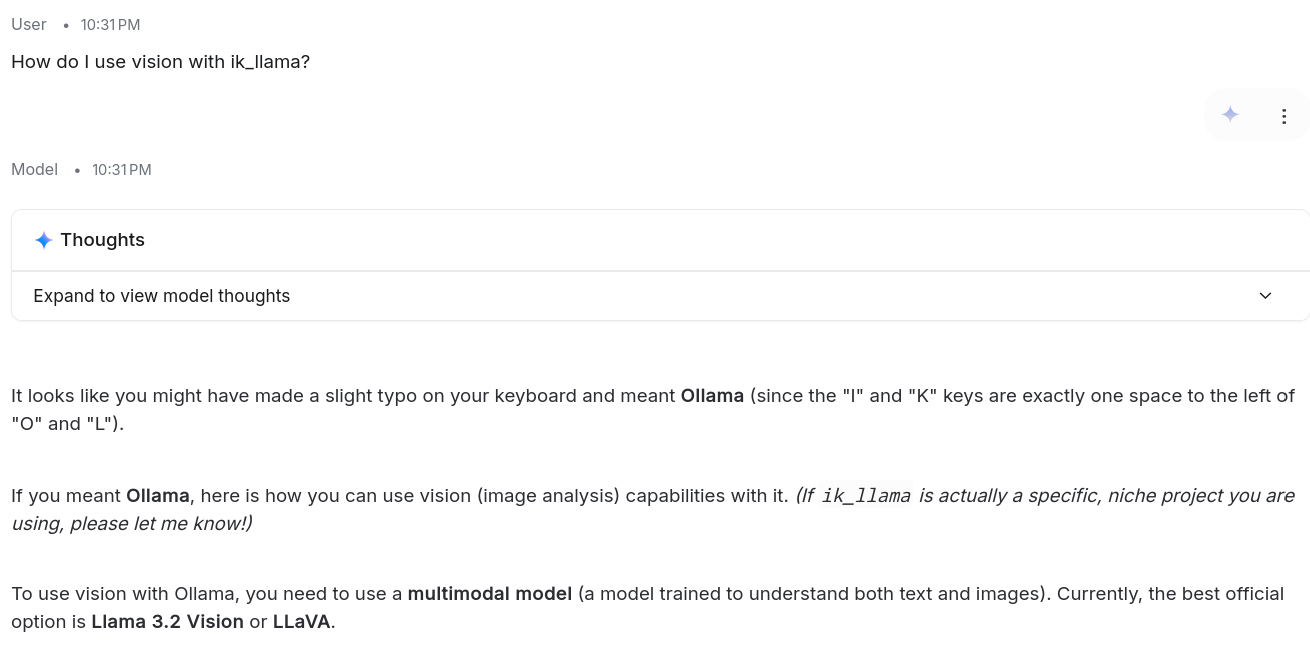Click bold "Ollama" in the typo explanation sentence

(x=712, y=396)
